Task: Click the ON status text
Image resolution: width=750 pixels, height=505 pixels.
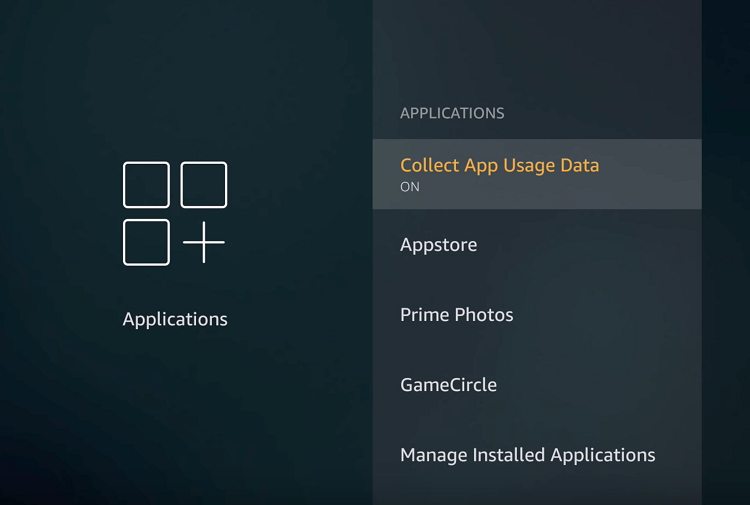Action: (410, 187)
